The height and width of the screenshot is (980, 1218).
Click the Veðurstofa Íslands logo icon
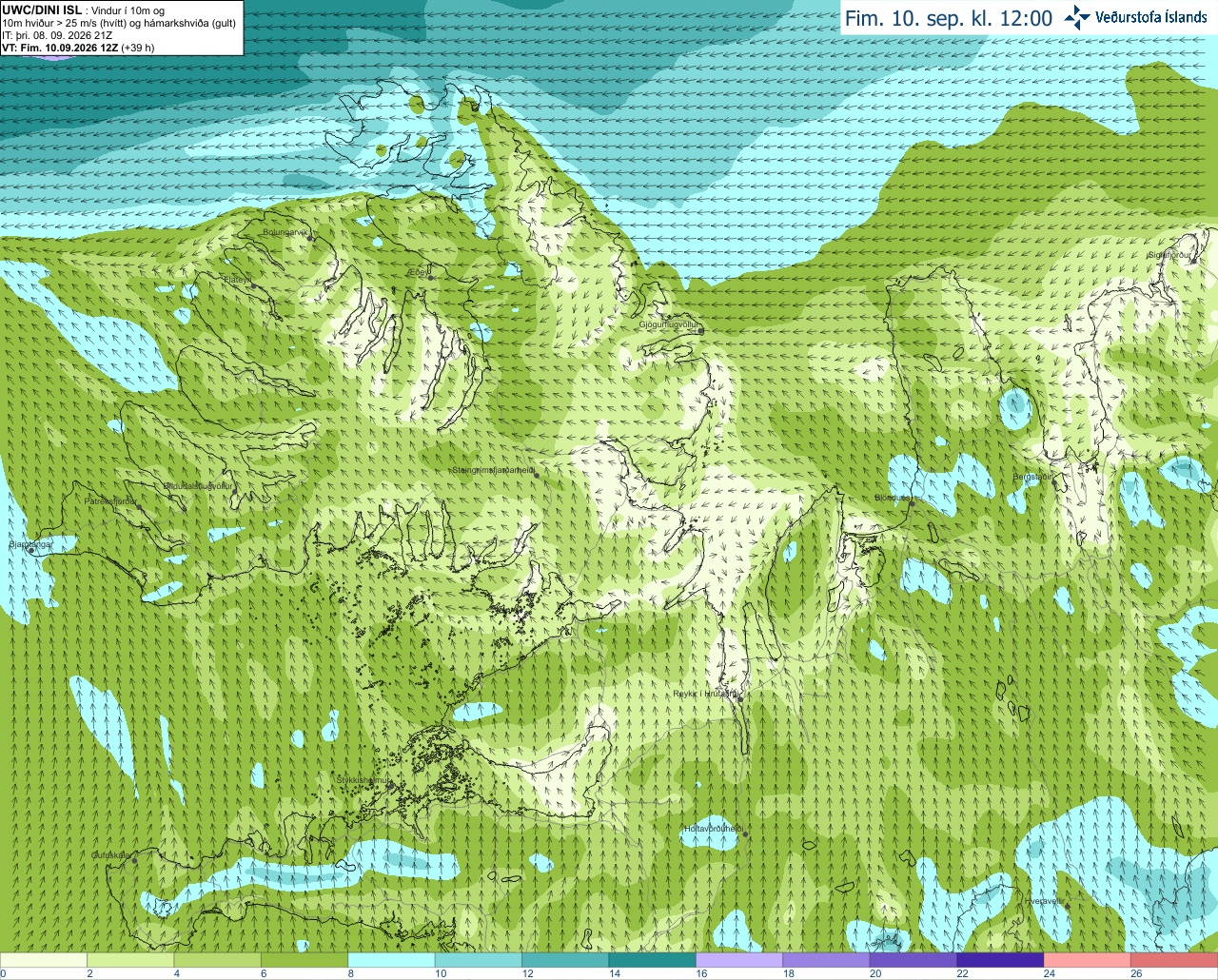coord(1077,17)
